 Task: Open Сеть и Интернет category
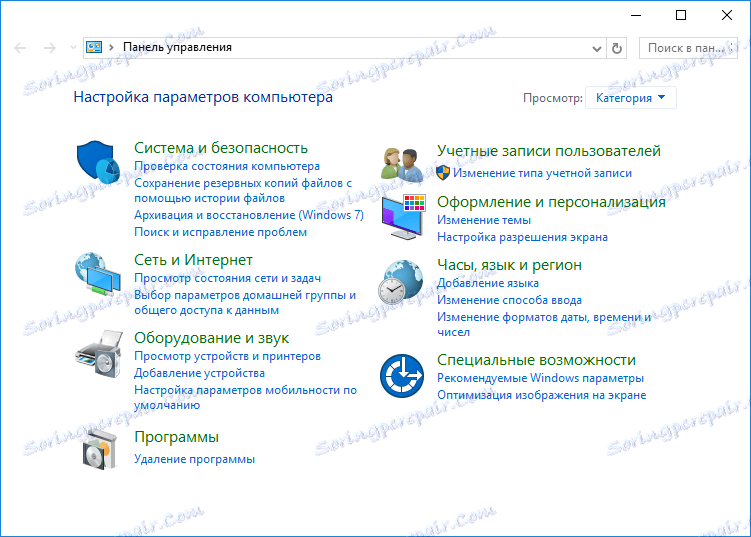(193, 260)
